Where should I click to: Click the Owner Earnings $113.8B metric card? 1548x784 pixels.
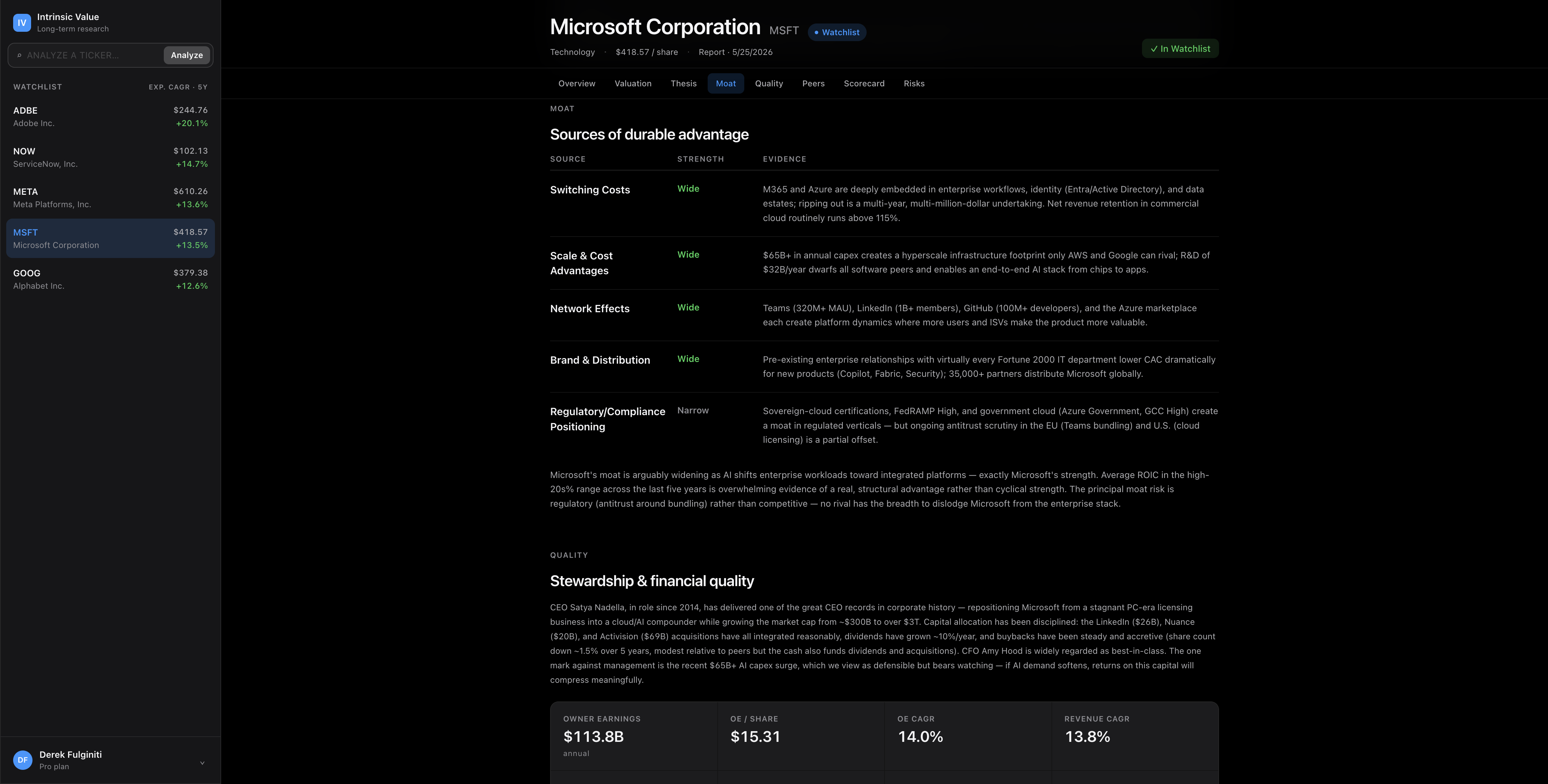click(x=634, y=736)
